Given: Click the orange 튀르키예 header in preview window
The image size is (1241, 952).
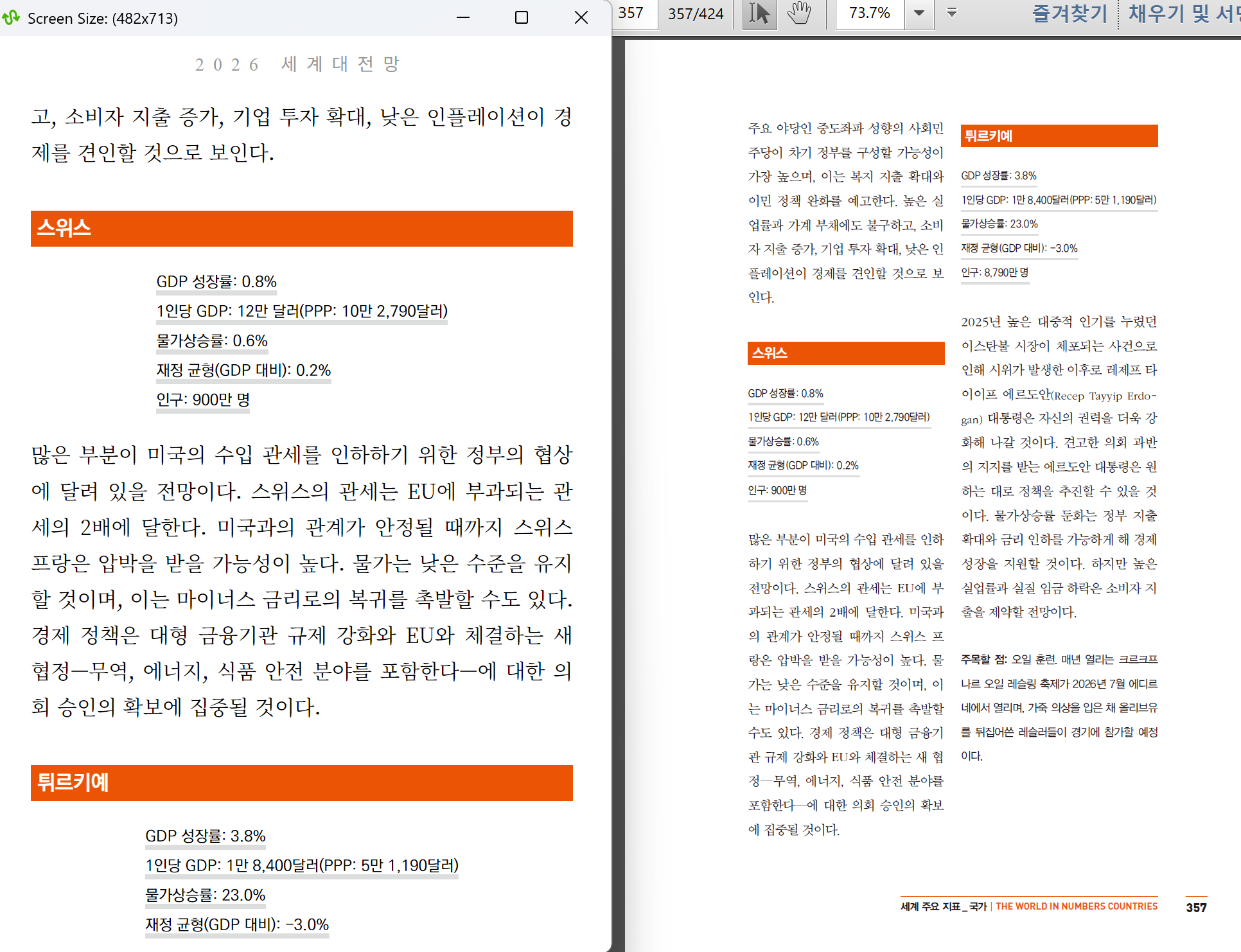Looking at the screenshot, I should 301,782.
